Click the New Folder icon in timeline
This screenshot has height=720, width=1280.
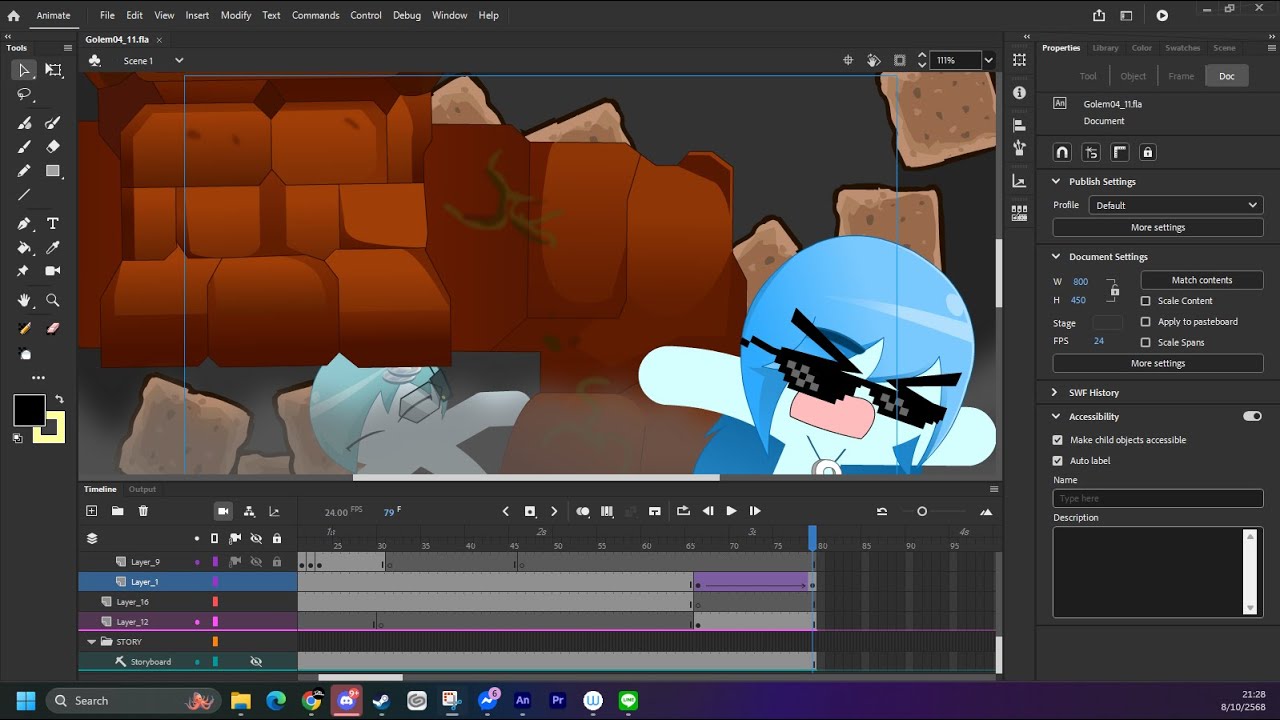point(117,511)
